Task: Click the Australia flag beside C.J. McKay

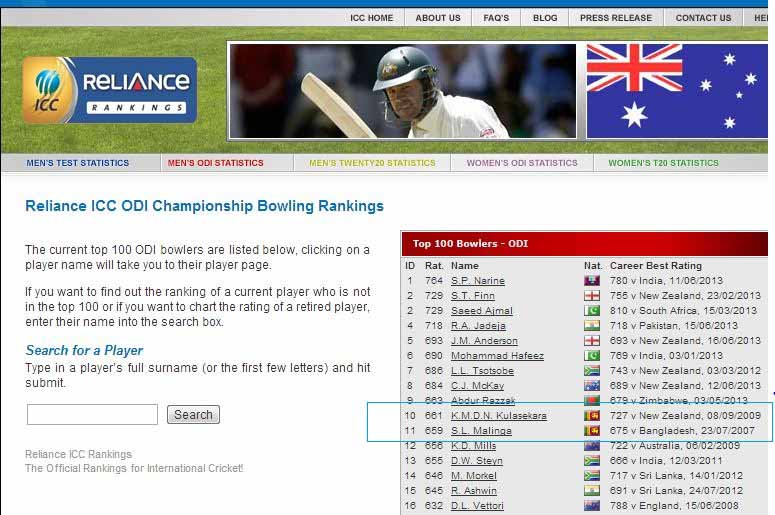Action: point(592,386)
